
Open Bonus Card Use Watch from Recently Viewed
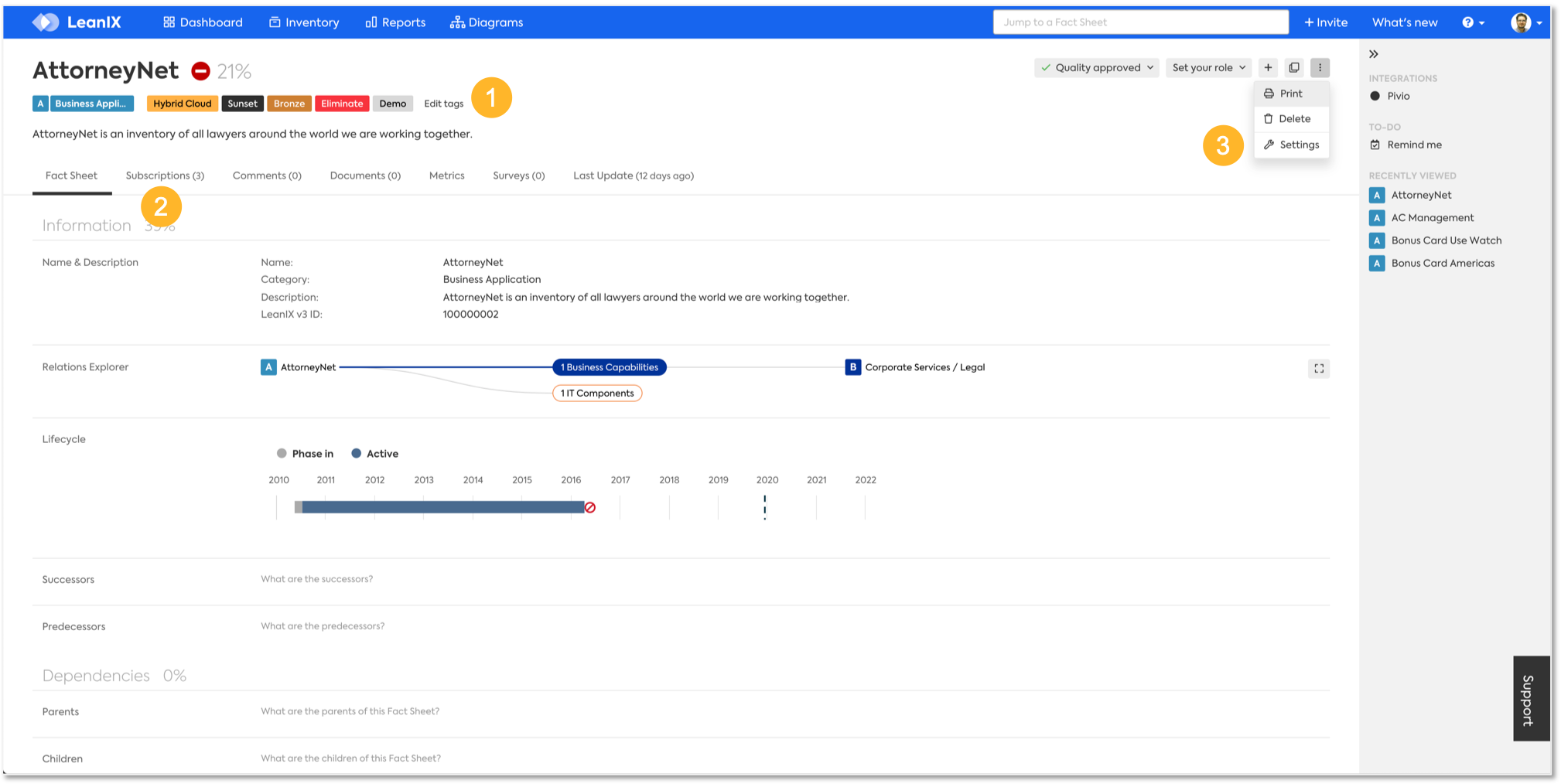pos(1447,240)
